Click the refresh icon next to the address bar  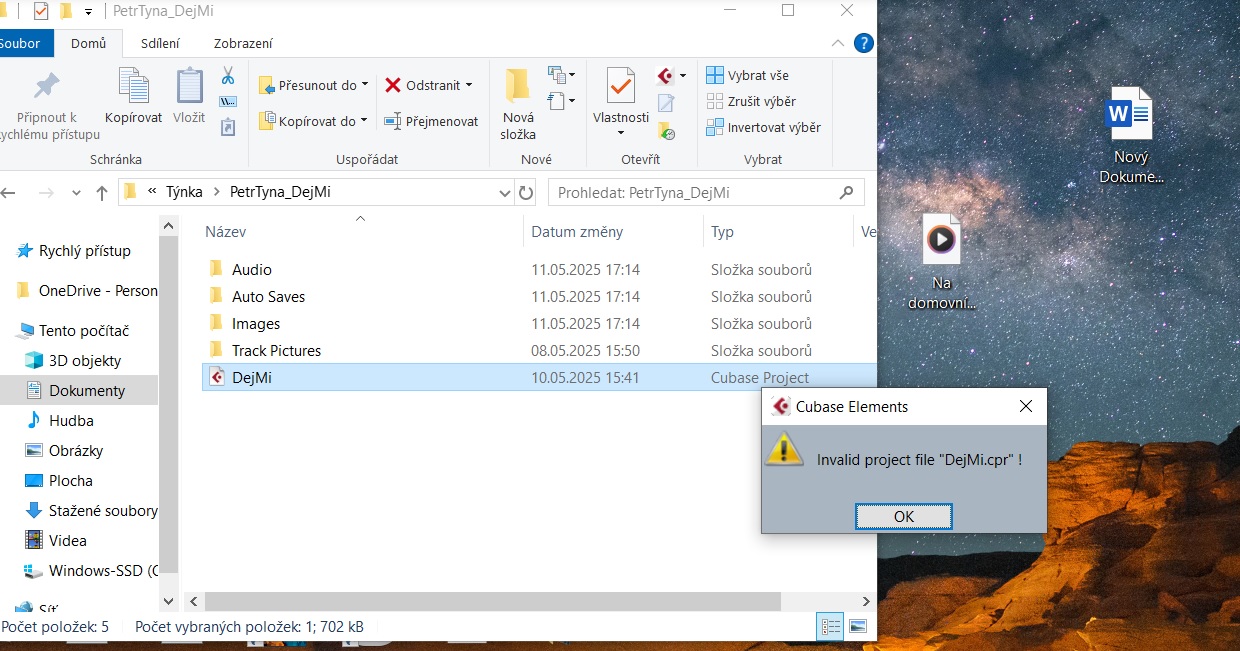tap(526, 193)
